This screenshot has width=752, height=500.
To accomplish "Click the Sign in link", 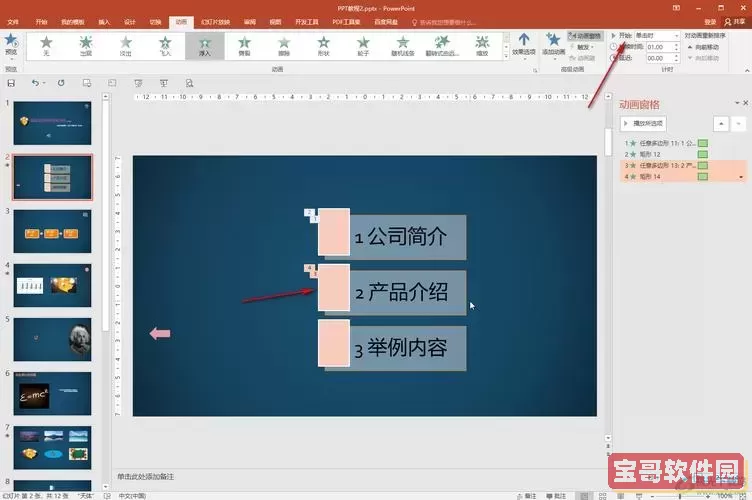I will point(710,22).
